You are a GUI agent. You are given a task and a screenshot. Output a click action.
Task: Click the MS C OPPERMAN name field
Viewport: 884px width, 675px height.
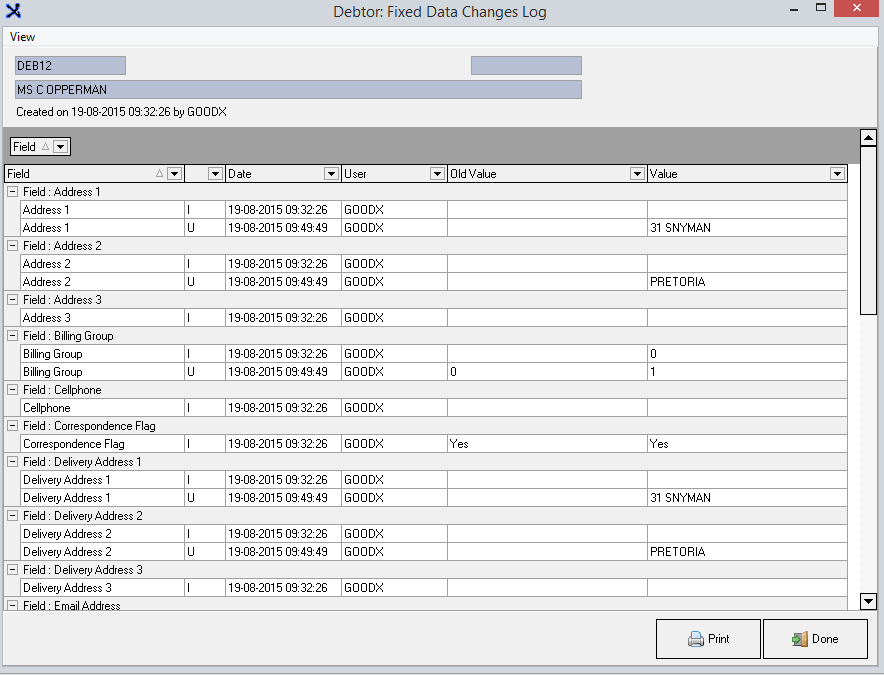(x=298, y=90)
